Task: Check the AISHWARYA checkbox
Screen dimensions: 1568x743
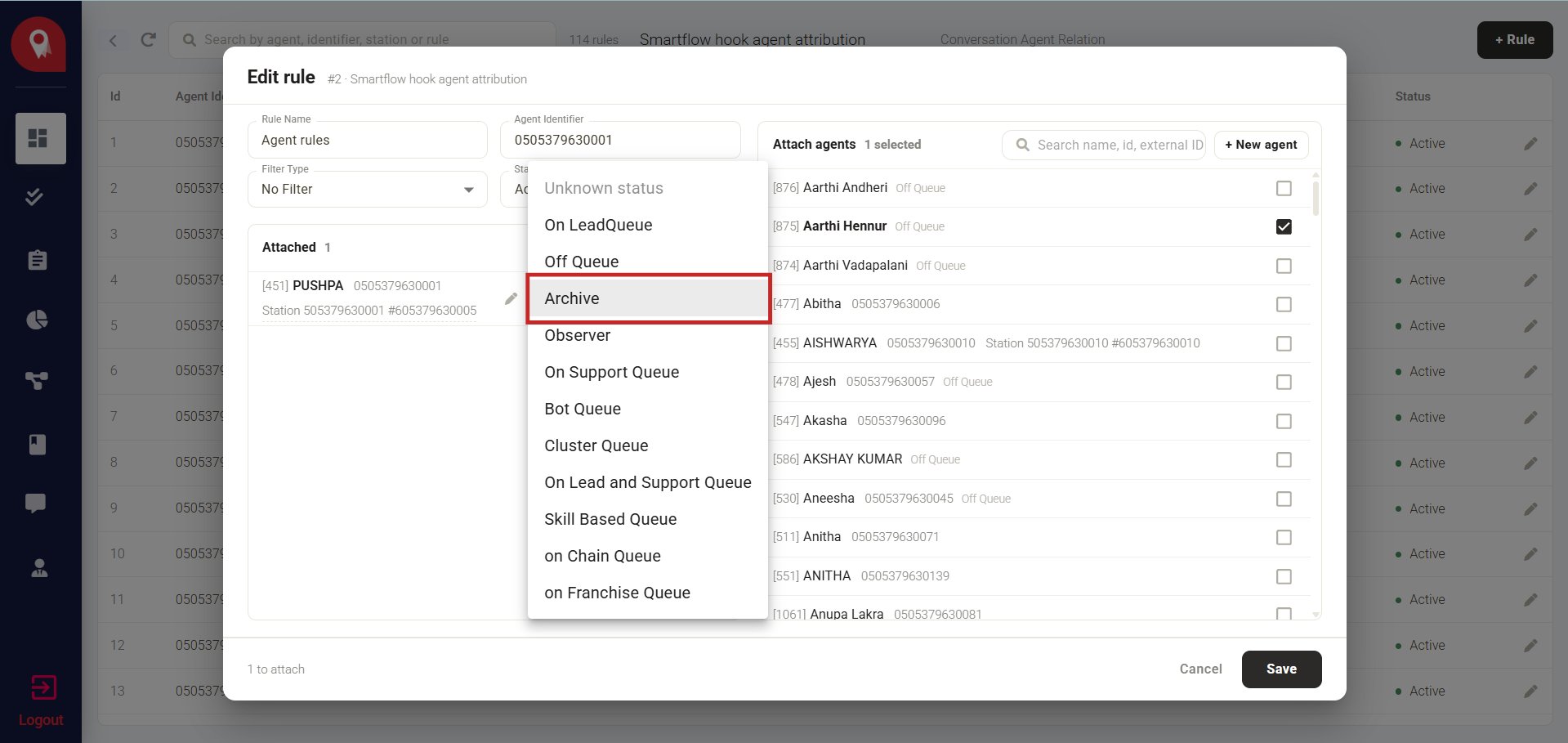Action: (x=1284, y=343)
